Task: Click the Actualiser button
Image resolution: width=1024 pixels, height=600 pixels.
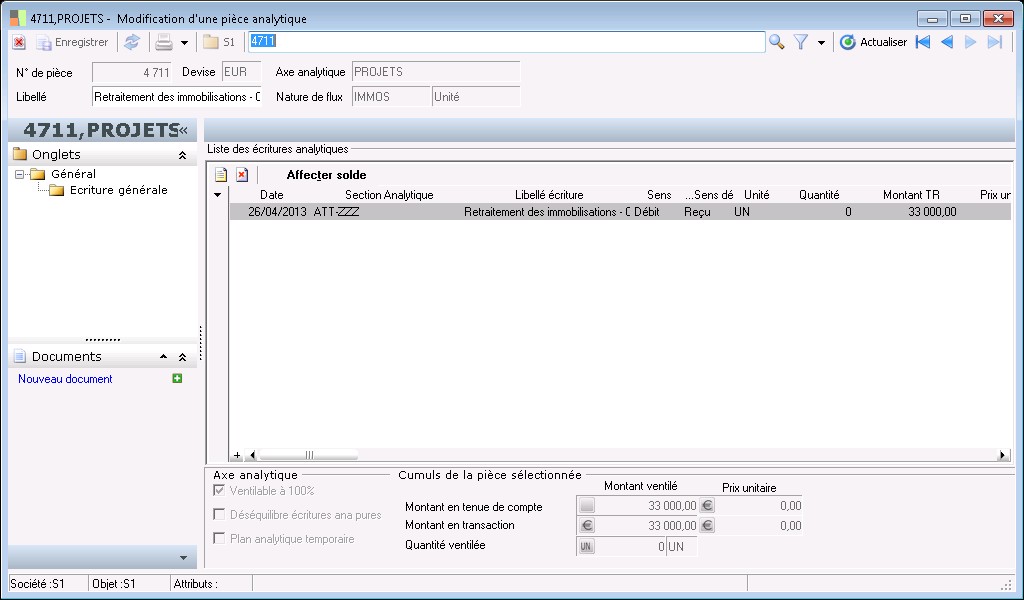Action: (x=873, y=42)
